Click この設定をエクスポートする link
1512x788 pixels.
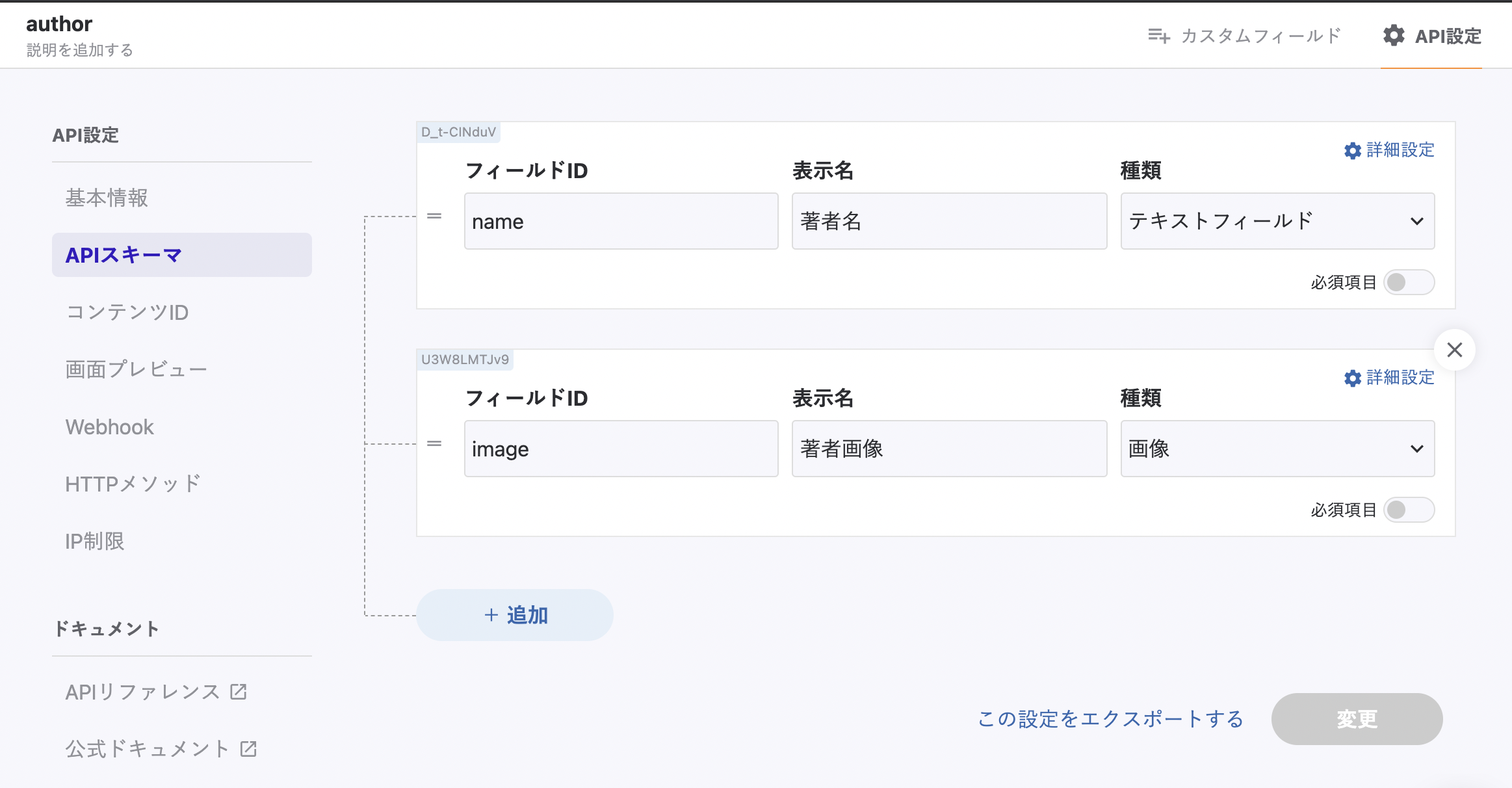pos(1110,719)
